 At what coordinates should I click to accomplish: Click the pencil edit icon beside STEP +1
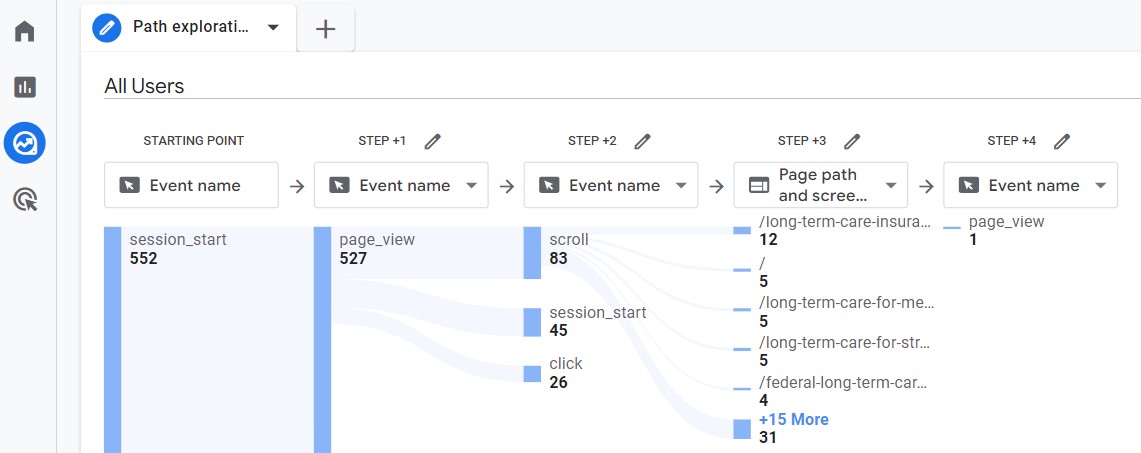[x=432, y=141]
